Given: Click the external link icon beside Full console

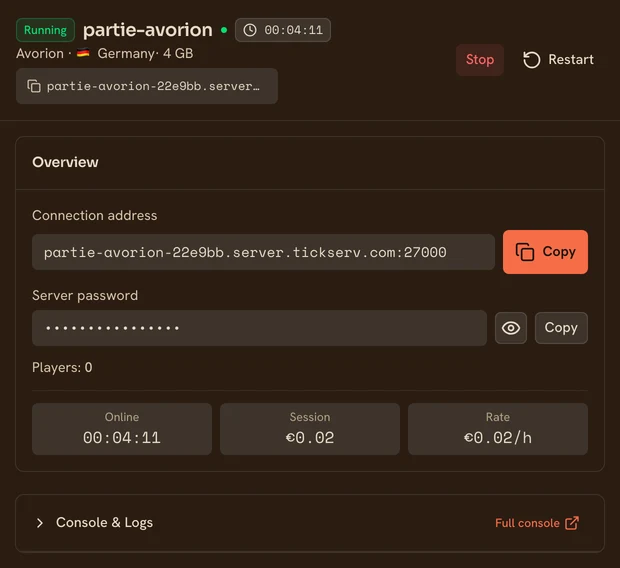Looking at the screenshot, I should (572, 523).
